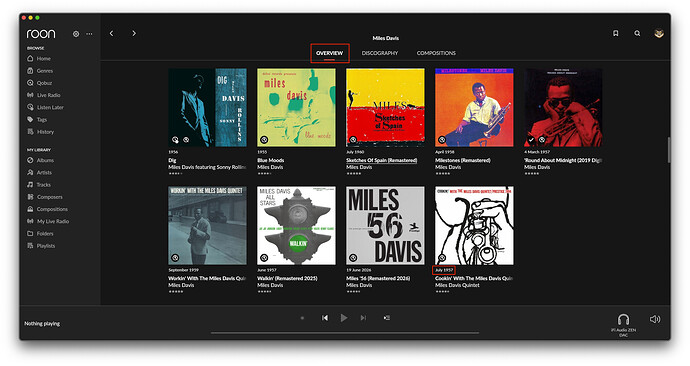Start playback with the play button
This screenshot has height=366, width=690.
click(x=344, y=318)
